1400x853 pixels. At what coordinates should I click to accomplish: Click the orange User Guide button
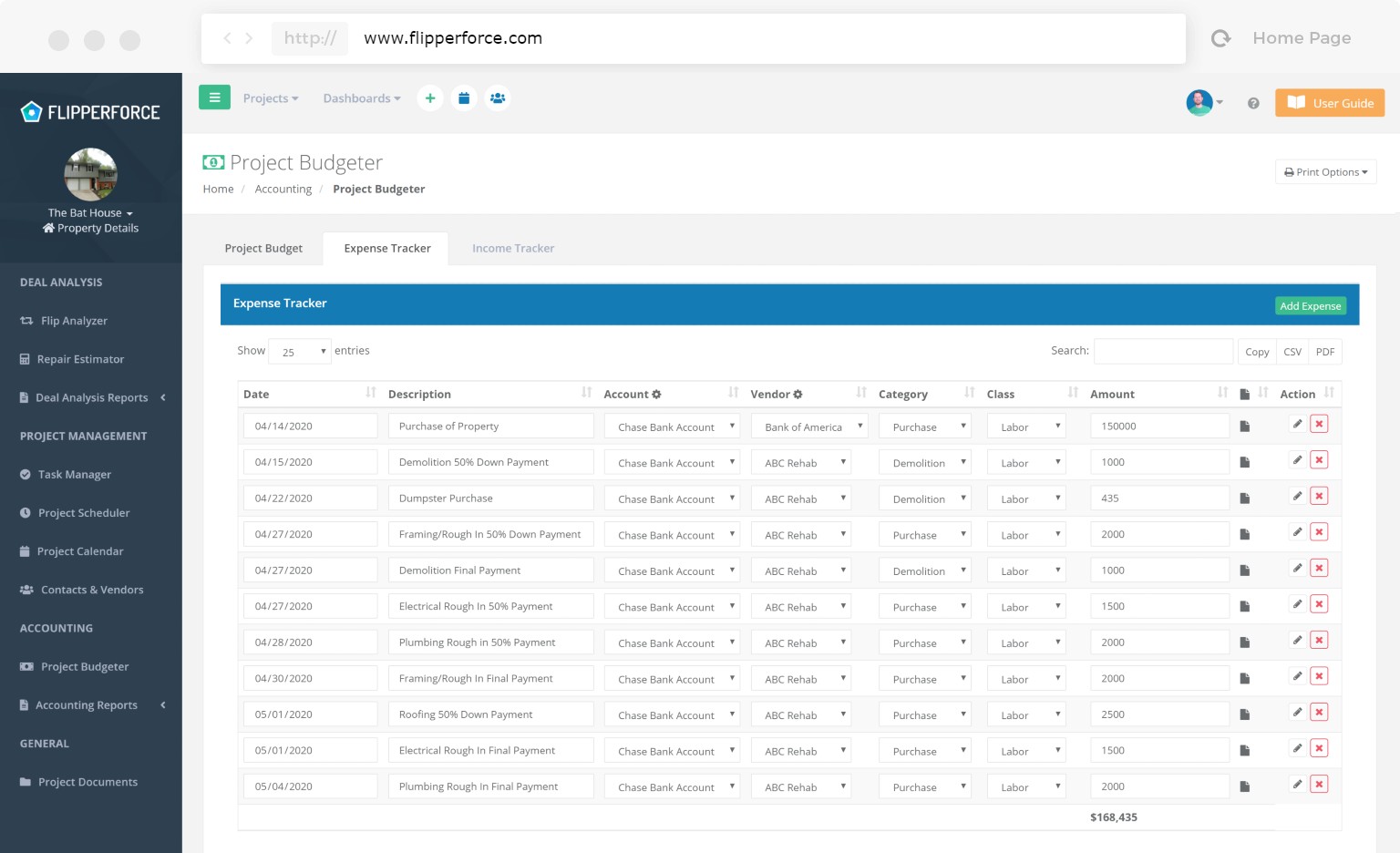[1330, 103]
